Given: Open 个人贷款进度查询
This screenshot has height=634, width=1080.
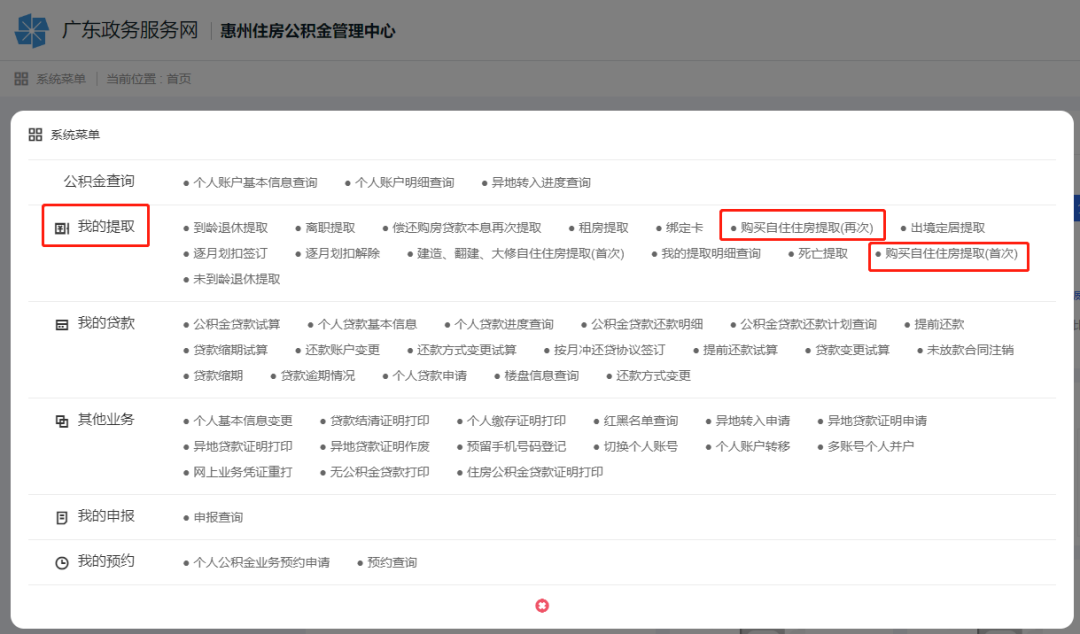Looking at the screenshot, I should click(503, 325).
